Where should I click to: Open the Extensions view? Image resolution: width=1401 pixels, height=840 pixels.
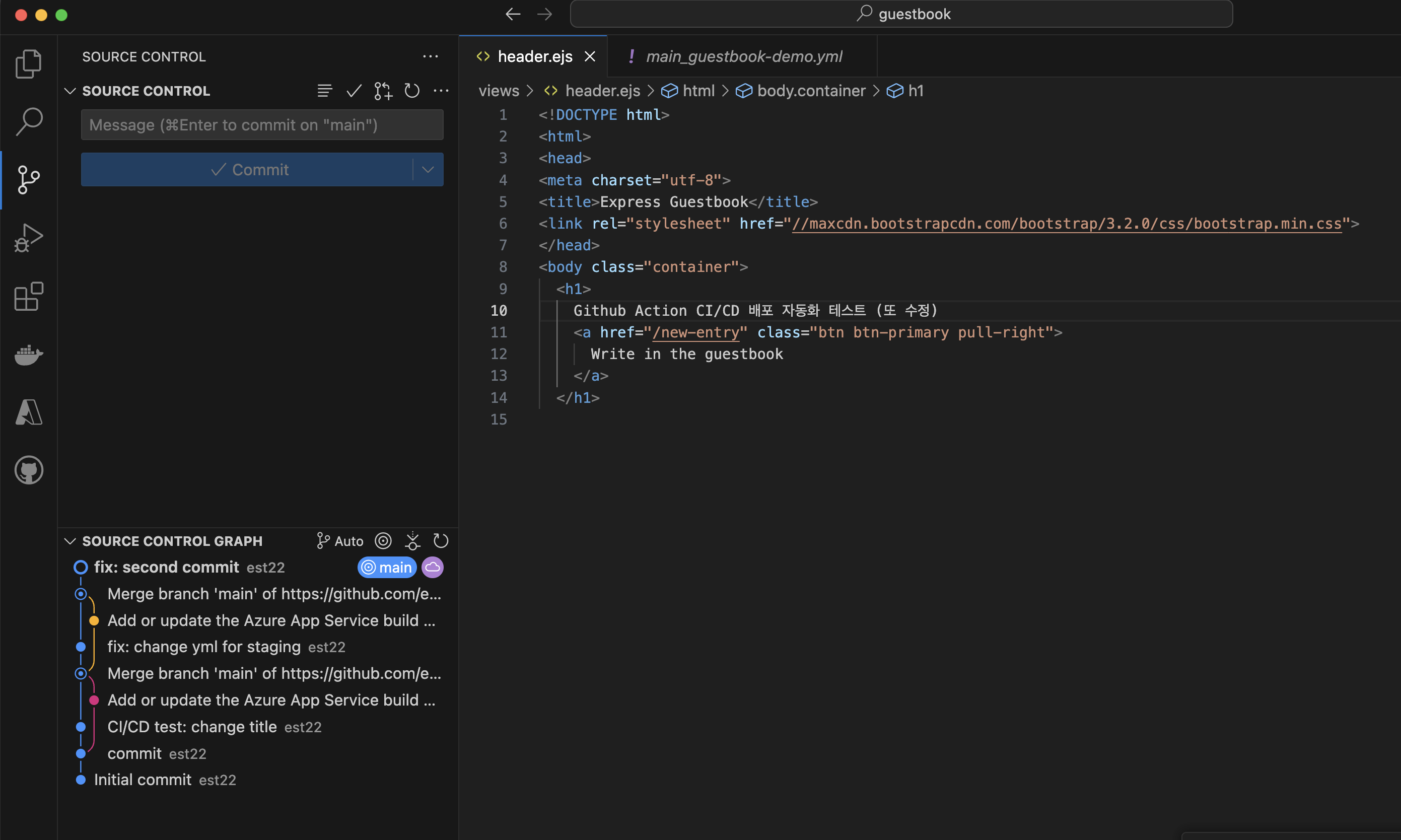(28, 296)
